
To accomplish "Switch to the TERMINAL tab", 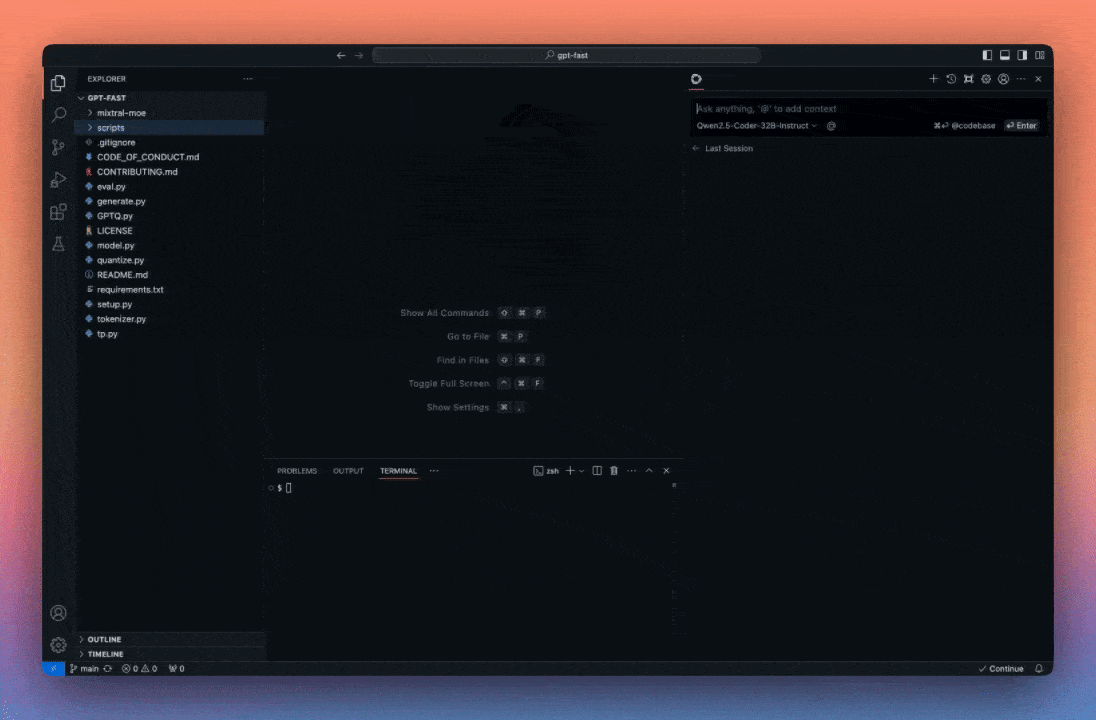I will click(x=398, y=471).
